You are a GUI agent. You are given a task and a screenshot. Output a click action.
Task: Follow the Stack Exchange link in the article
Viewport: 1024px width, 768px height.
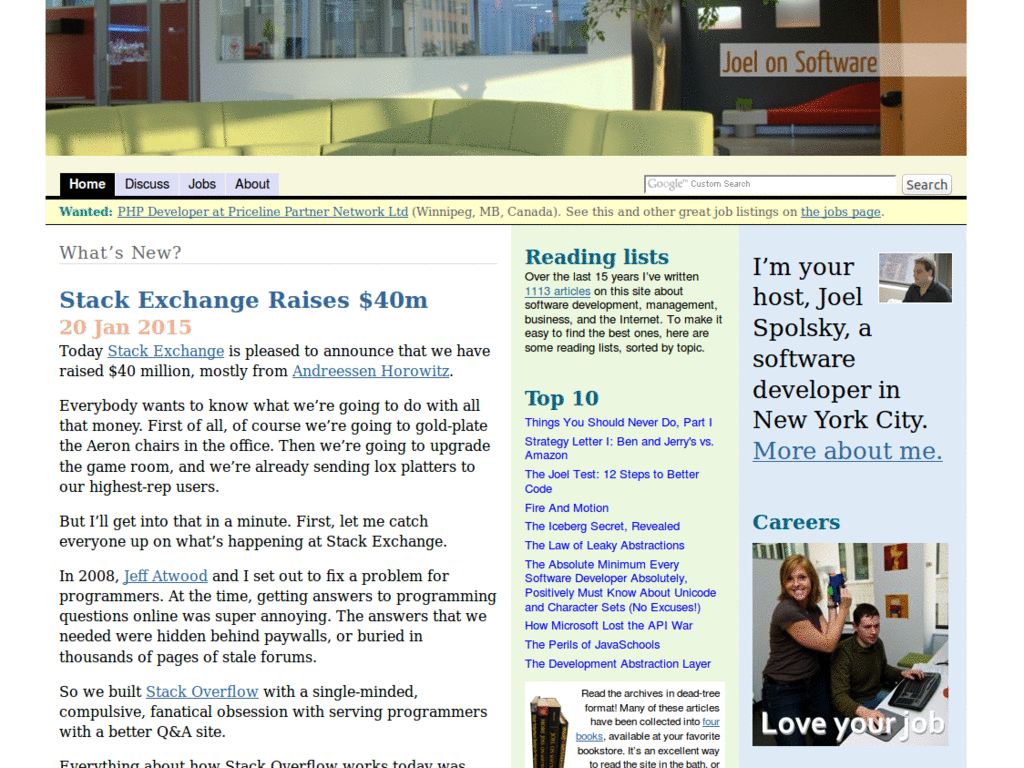166,351
